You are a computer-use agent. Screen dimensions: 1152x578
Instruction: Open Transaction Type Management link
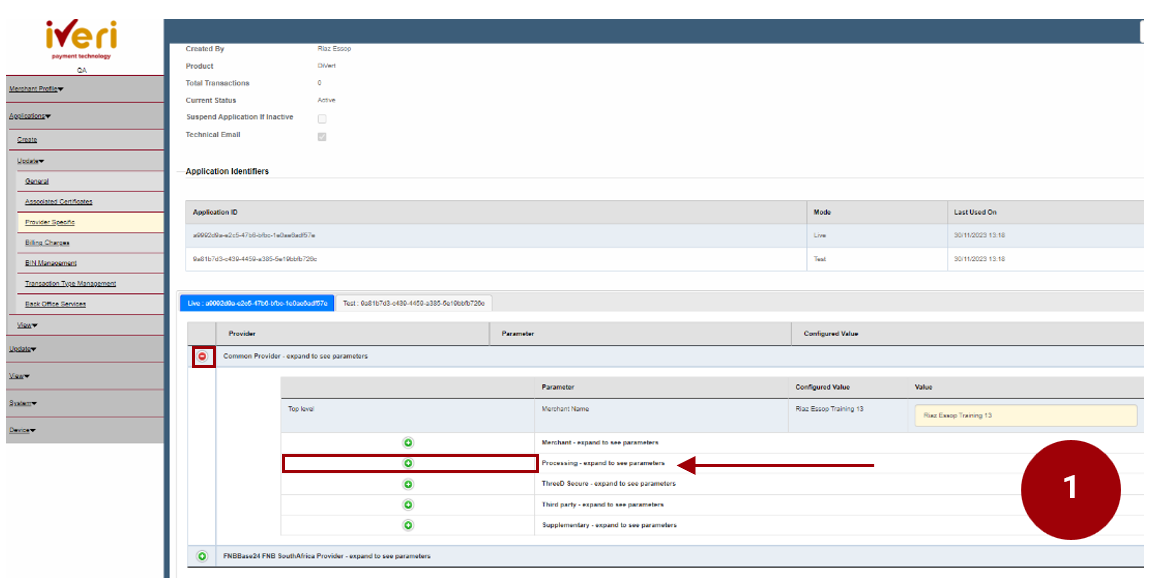pyautogui.click(x=70, y=284)
